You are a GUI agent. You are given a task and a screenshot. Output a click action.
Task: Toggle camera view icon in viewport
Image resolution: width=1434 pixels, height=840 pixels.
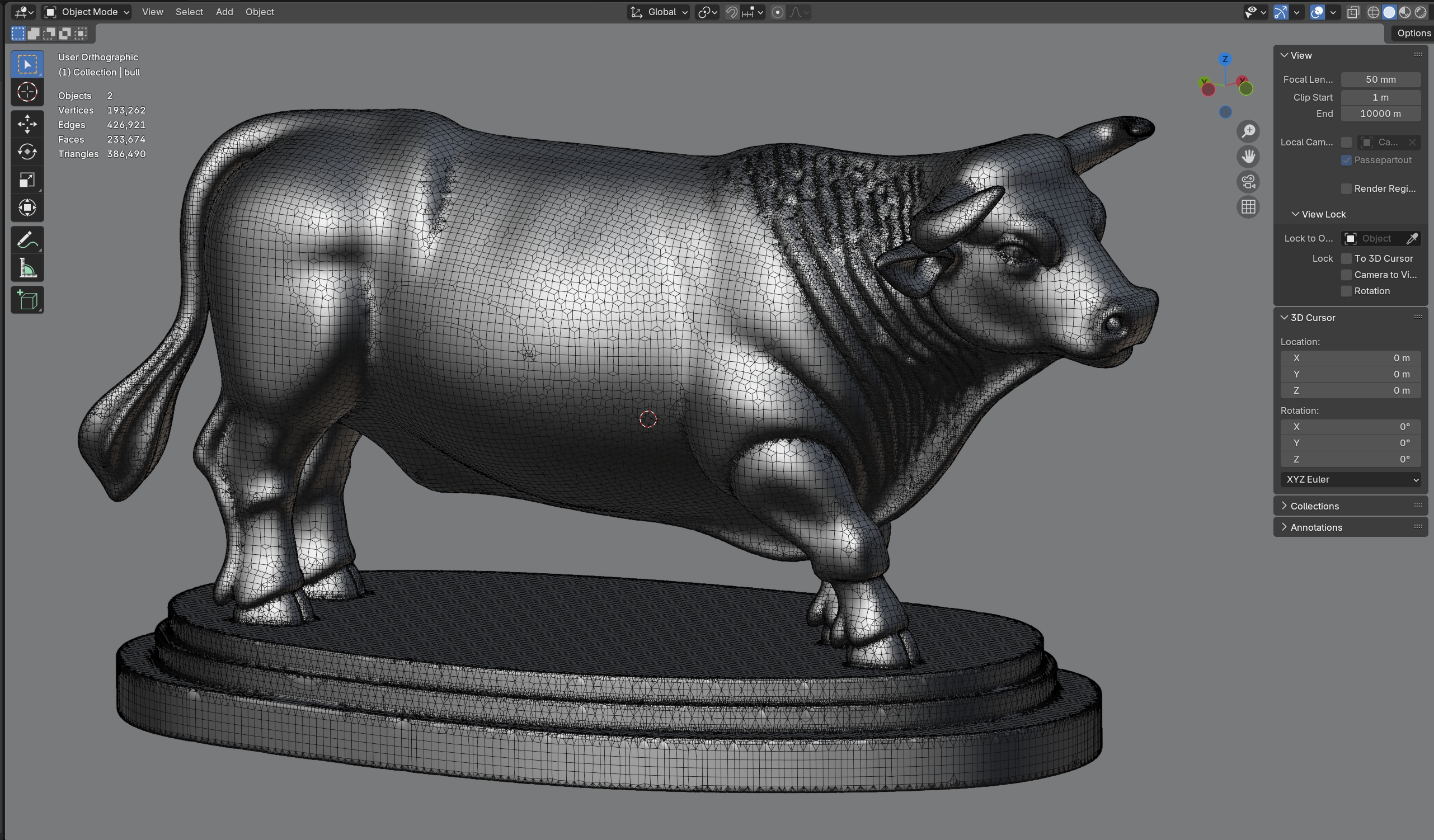(1248, 181)
